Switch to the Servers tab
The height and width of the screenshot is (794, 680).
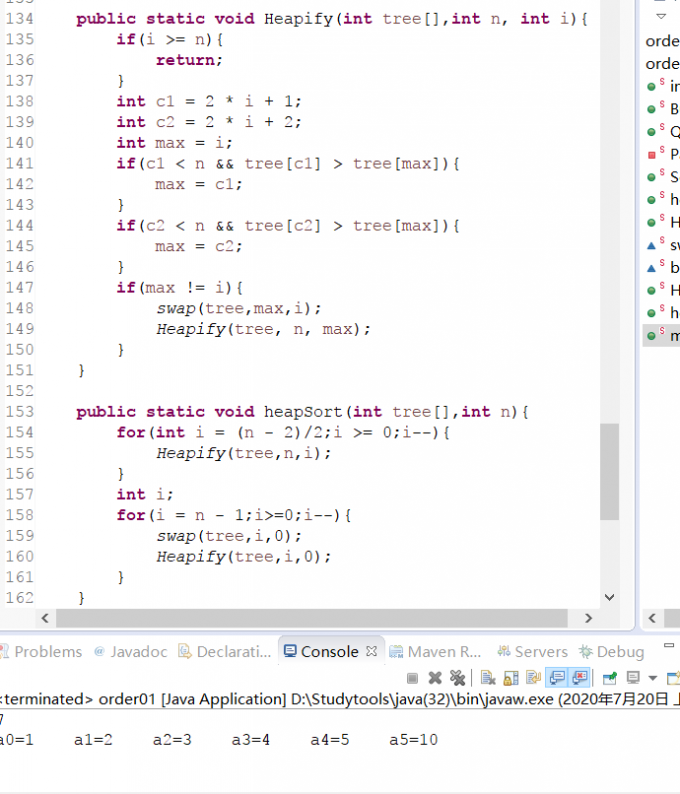(x=533, y=651)
